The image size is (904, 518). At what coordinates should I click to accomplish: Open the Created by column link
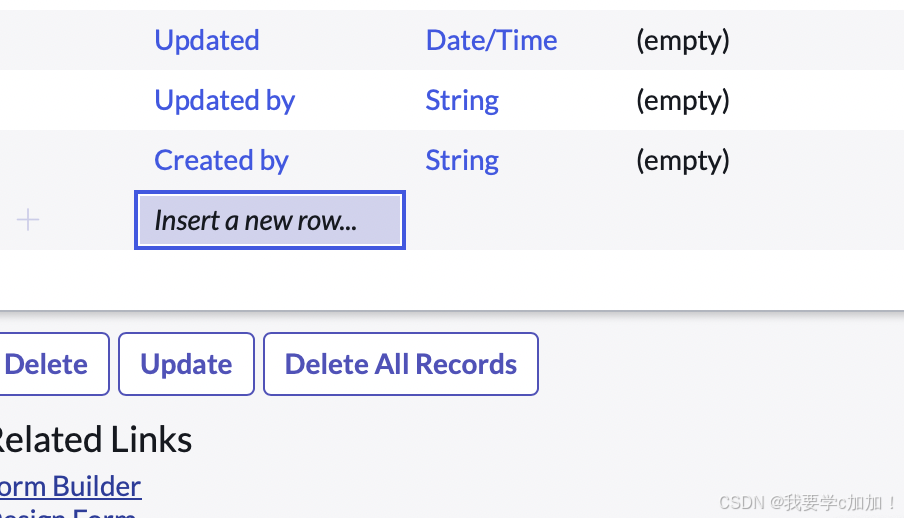coord(221,160)
